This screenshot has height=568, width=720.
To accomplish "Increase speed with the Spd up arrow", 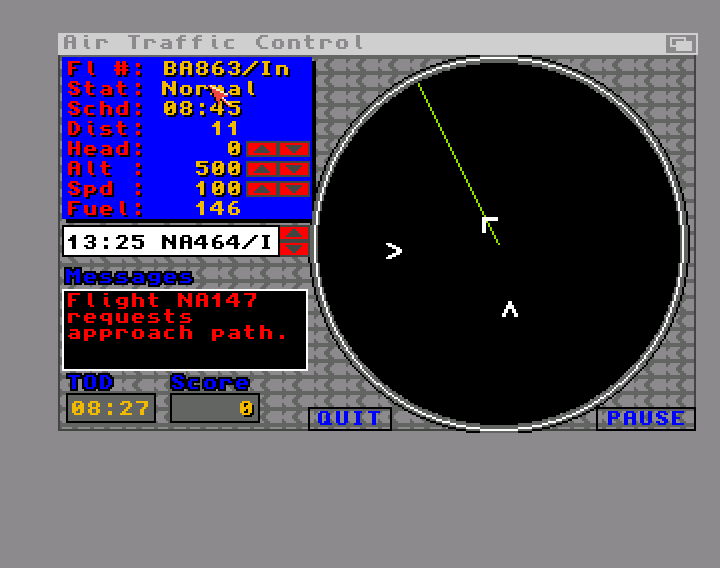I will (x=261, y=189).
